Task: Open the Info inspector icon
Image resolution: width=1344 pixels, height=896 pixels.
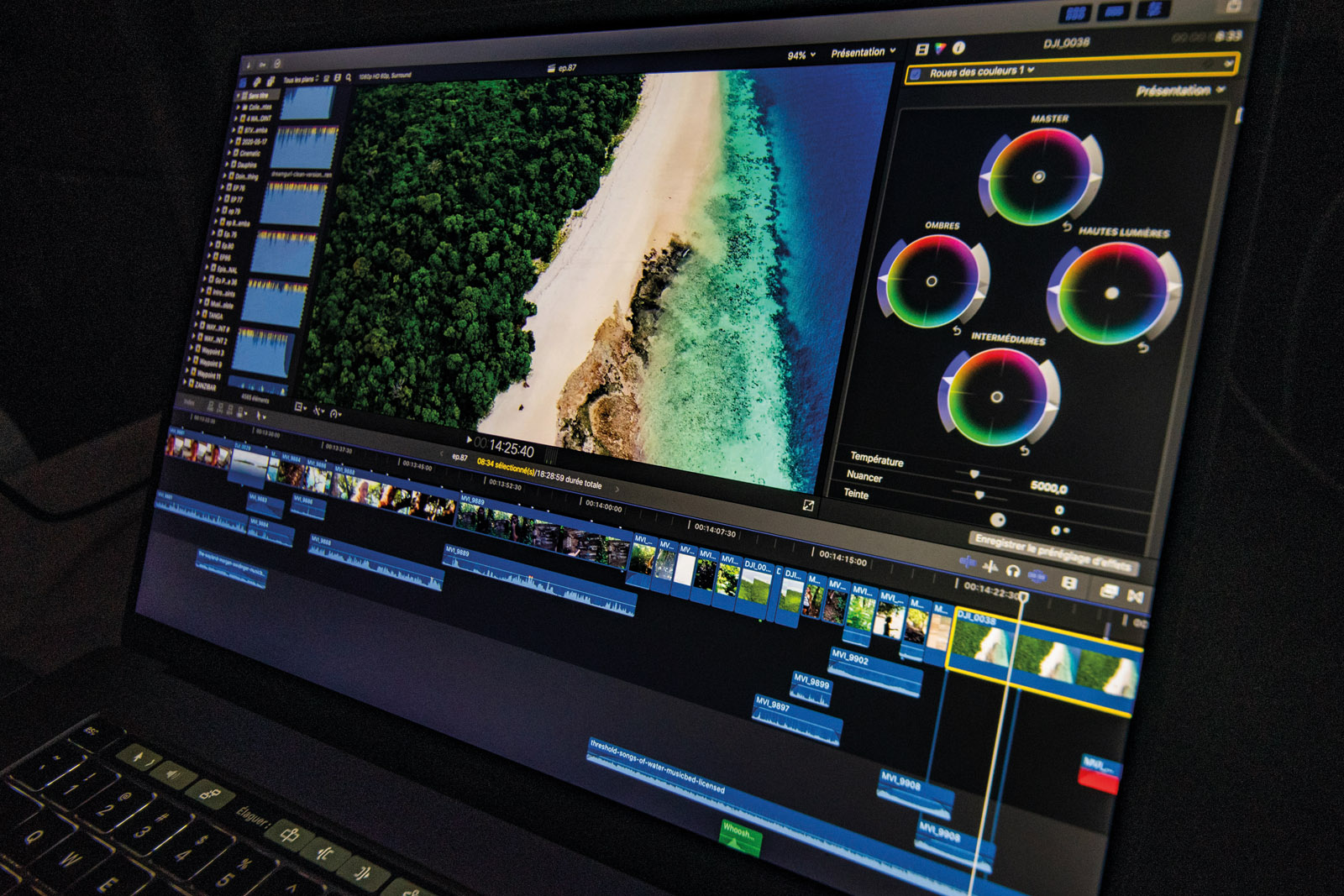Action: (958, 48)
